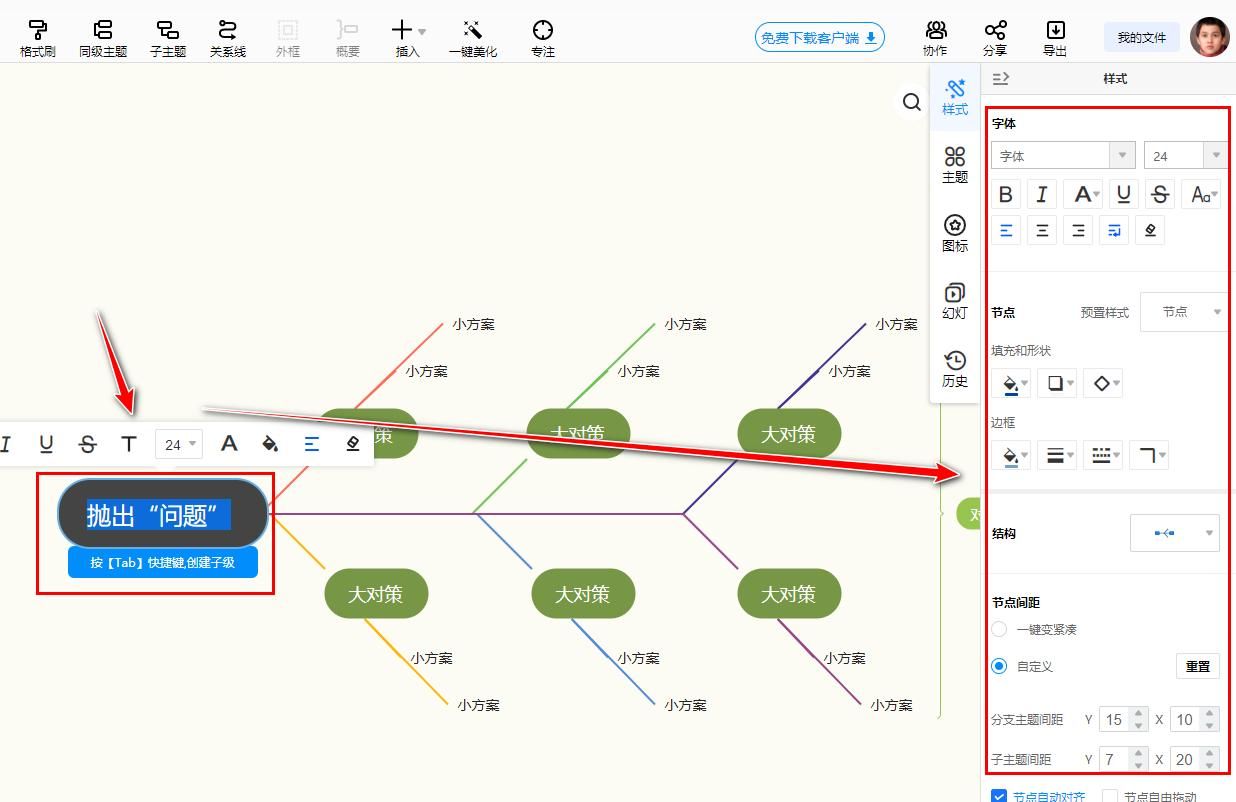1236x802 pixels.
Task: Click the canvas search magnifier icon
Action: pos(911,102)
